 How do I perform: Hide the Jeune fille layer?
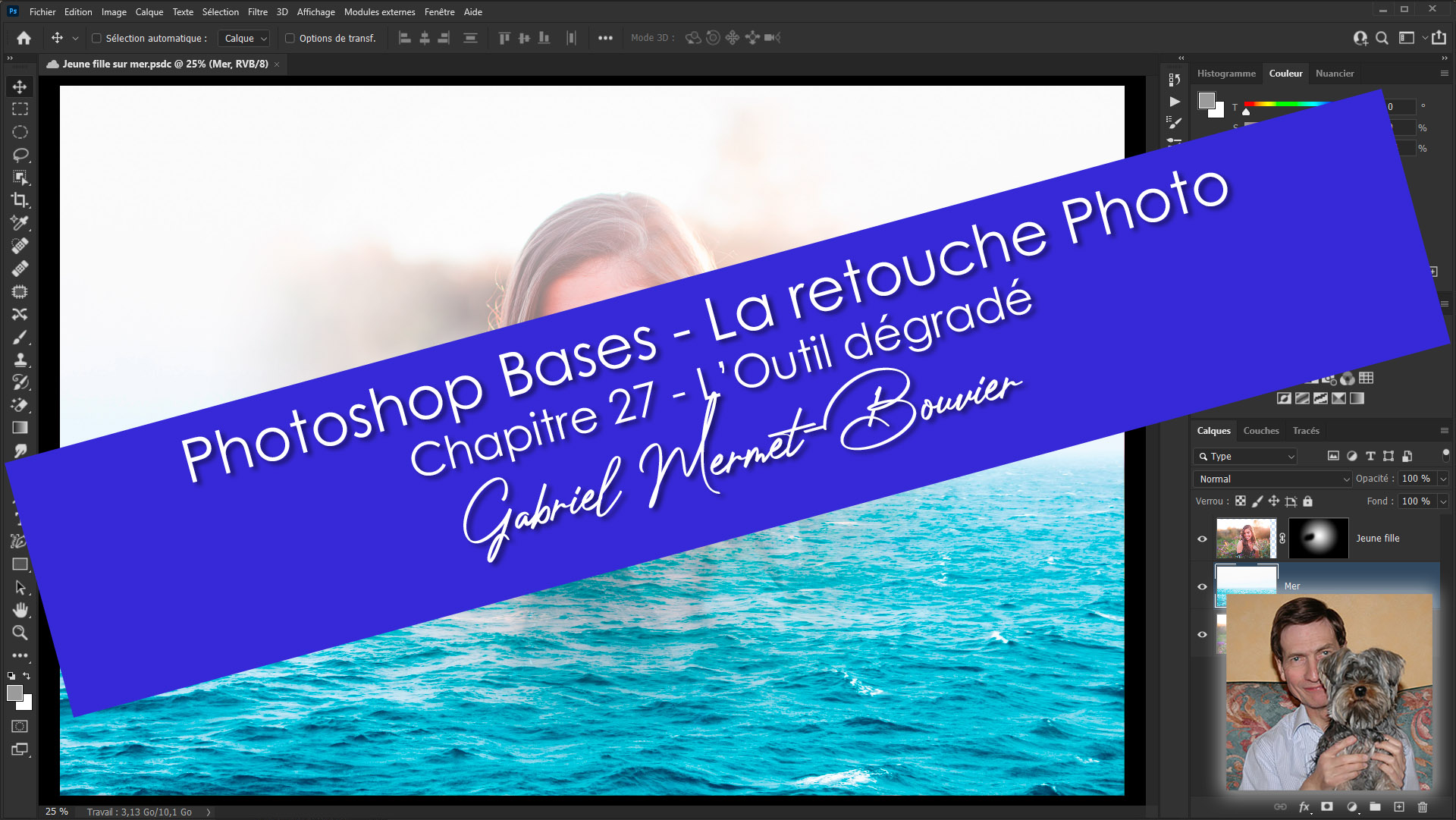click(1202, 539)
